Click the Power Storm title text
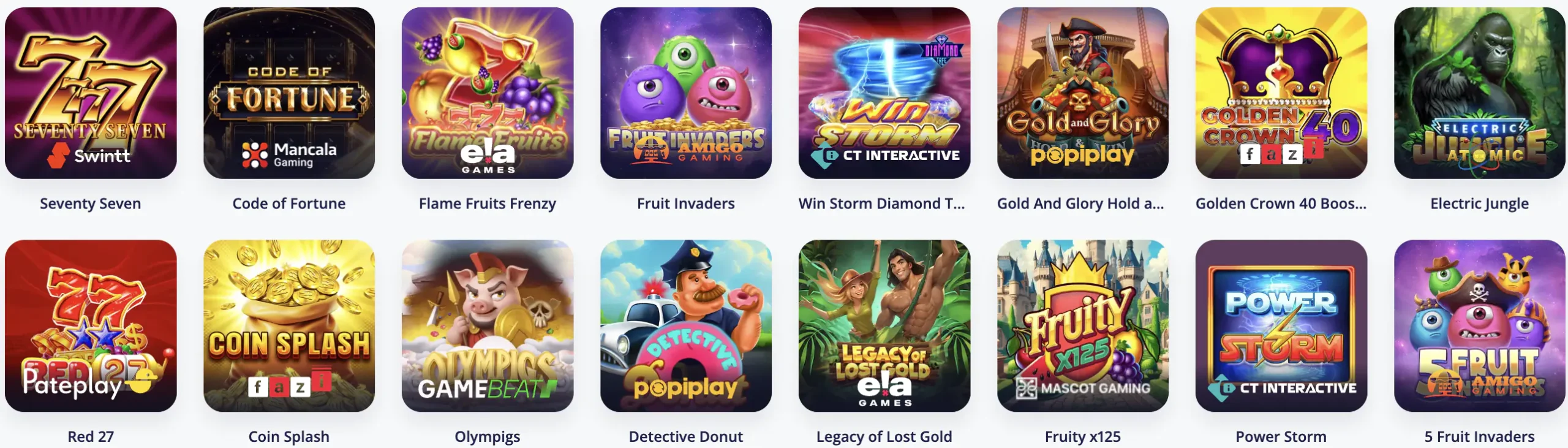1568x448 pixels. coord(1281,436)
